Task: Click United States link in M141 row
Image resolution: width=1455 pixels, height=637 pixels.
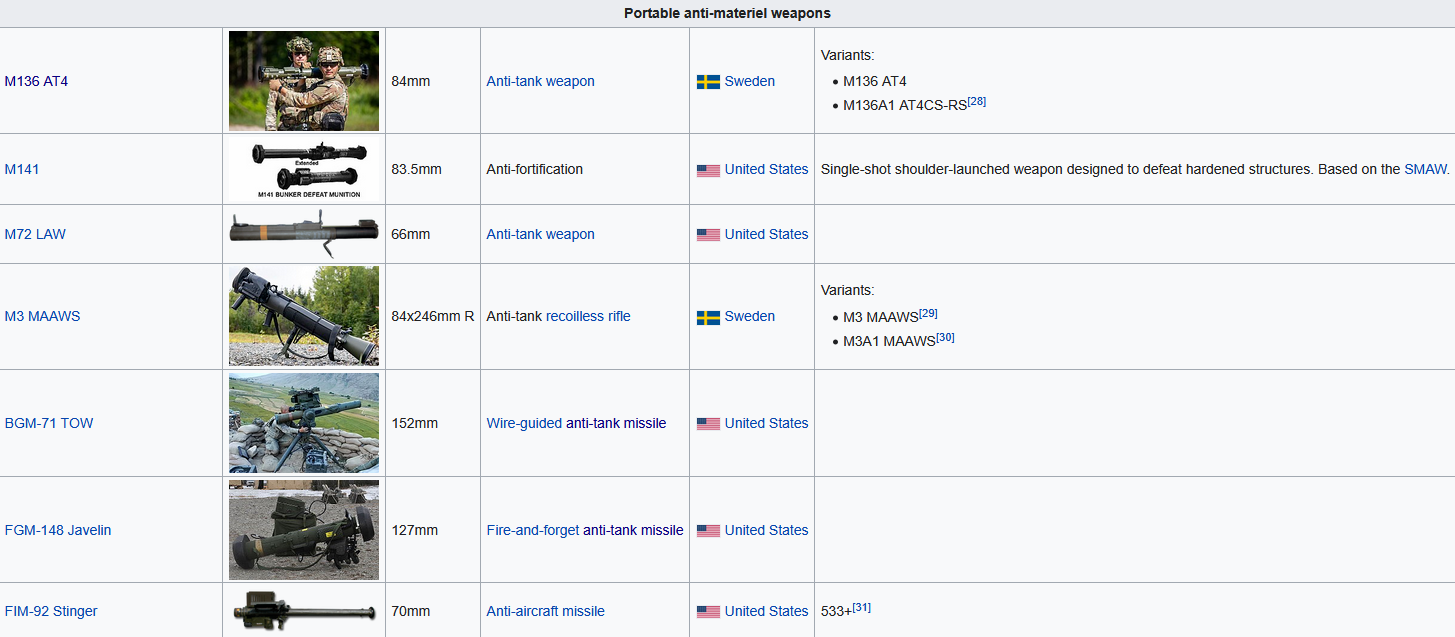Action: click(767, 169)
